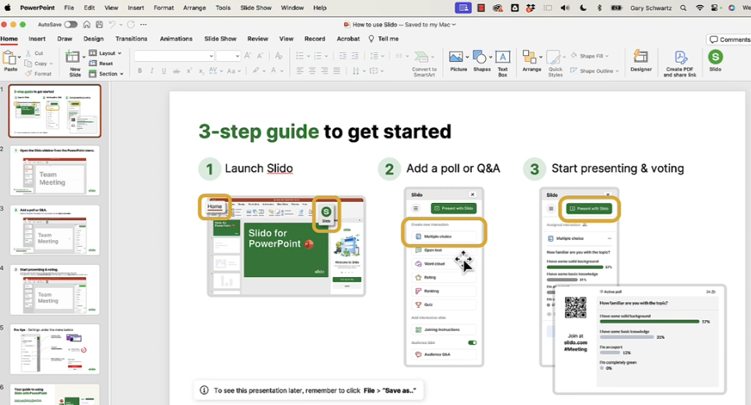751x405 pixels.
Task: Open macOS Spotlight search icon
Action: click(683, 8)
